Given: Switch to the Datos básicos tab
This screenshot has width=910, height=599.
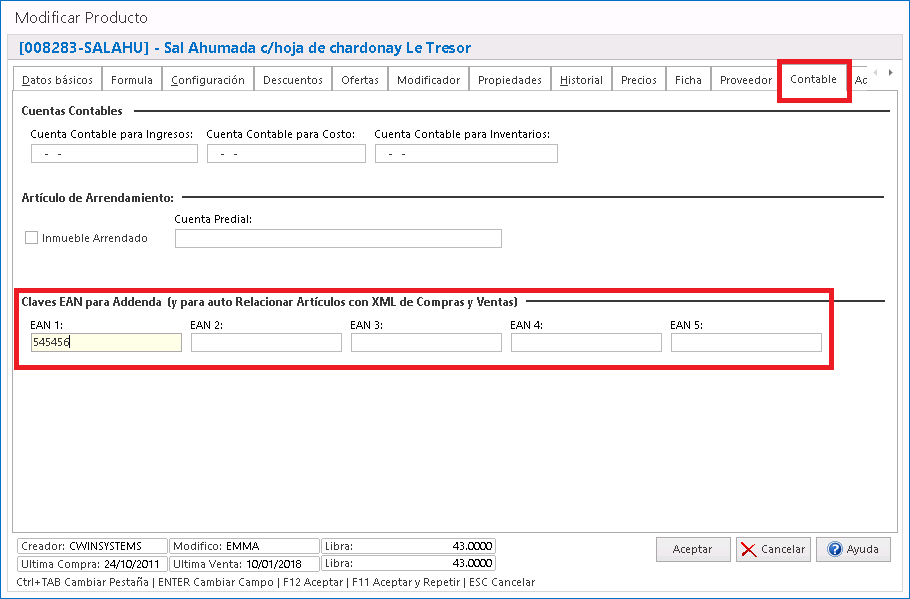Looking at the screenshot, I should pyautogui.click(x=57, y=80).
